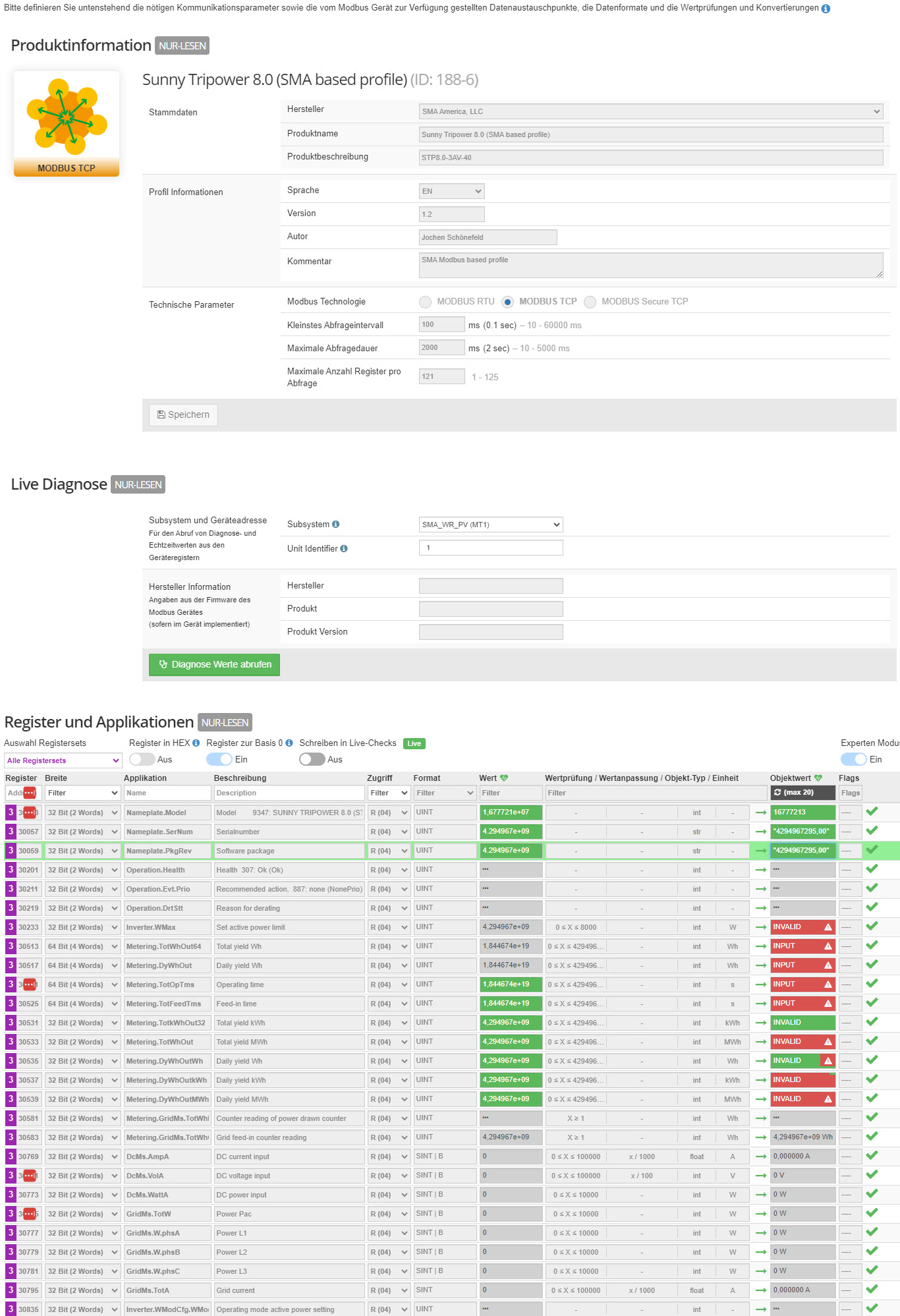Disable the Register zur Basis 0 switch
The width and height of the screenshot is (900, 1316).
219,759
